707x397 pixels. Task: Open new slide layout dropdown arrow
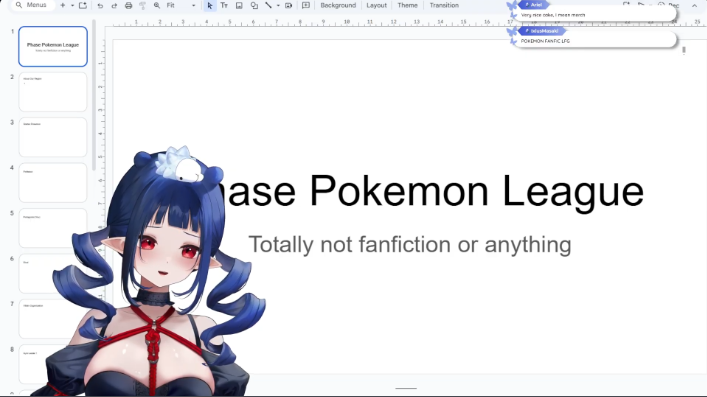tap(72, 5)
